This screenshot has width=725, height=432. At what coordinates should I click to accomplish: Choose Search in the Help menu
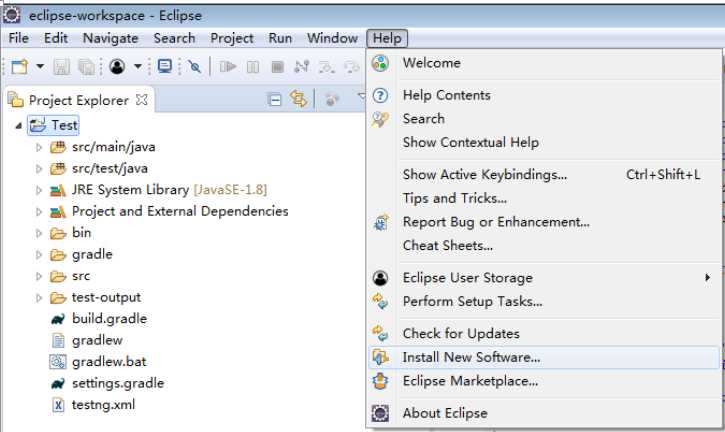point(544,119)
